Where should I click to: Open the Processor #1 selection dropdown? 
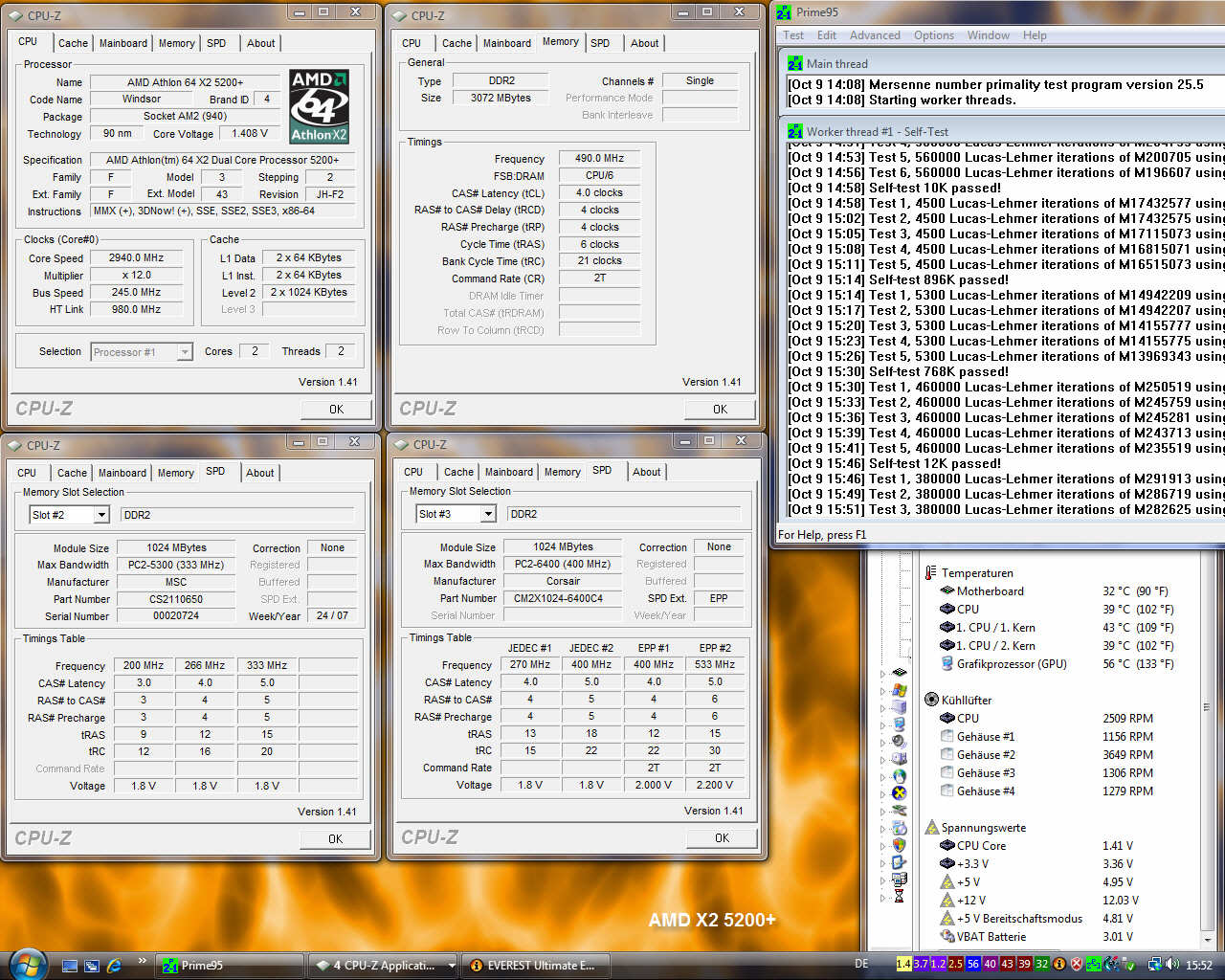tap(185, 352)
